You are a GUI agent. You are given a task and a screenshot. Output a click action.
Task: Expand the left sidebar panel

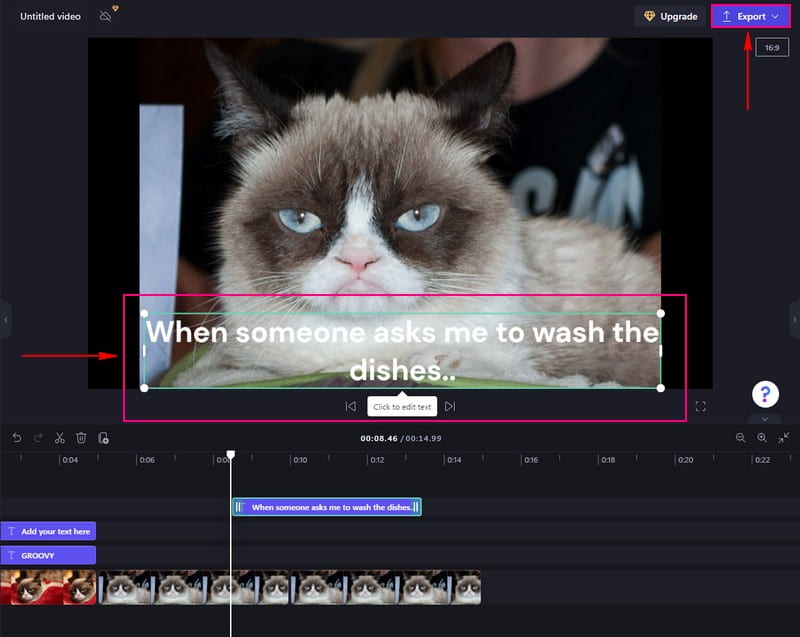click(x=5, y=320)
